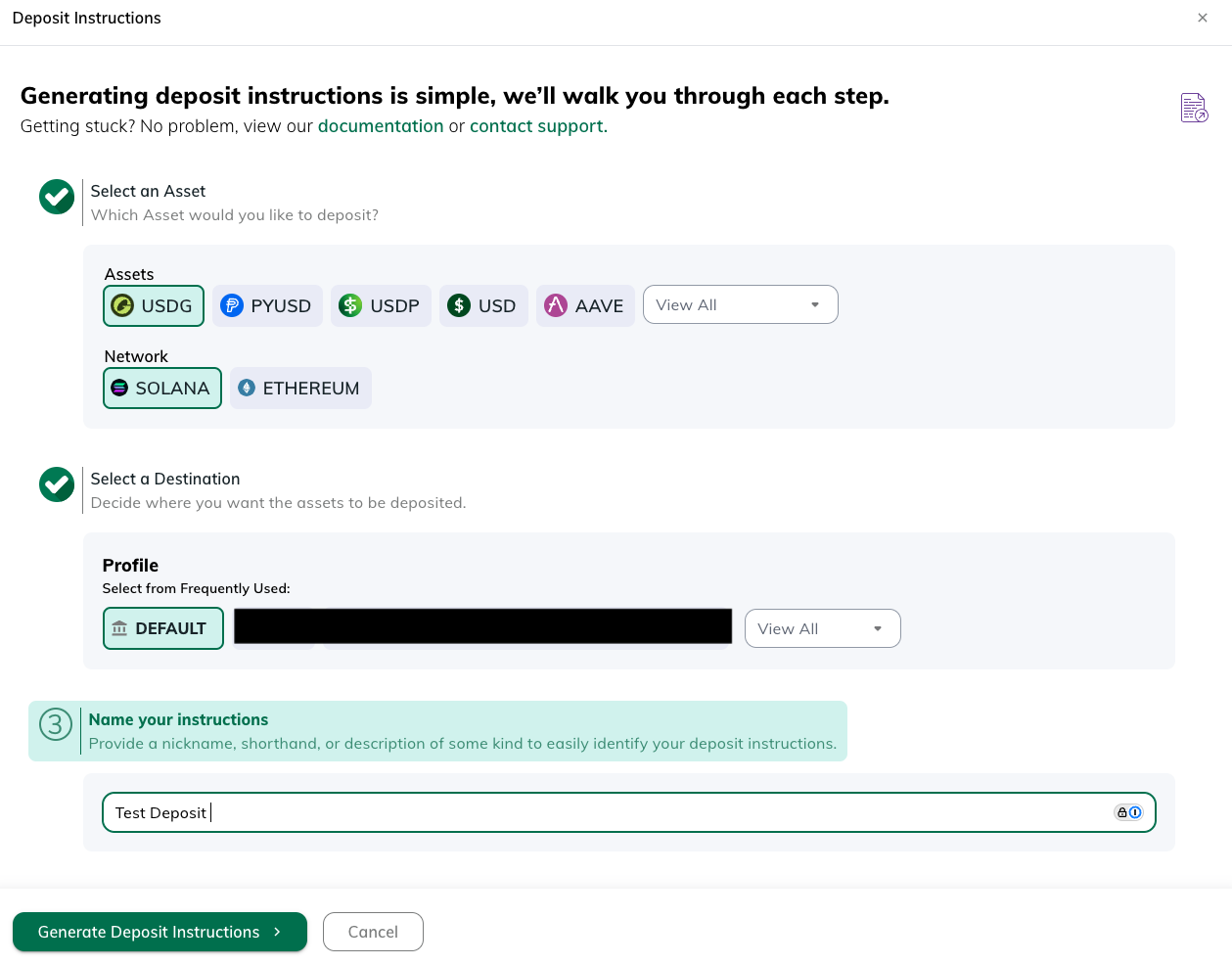1232x965 pixels.
Task: Click the password manager icon in name field
Action: (x=1128, y=812)
